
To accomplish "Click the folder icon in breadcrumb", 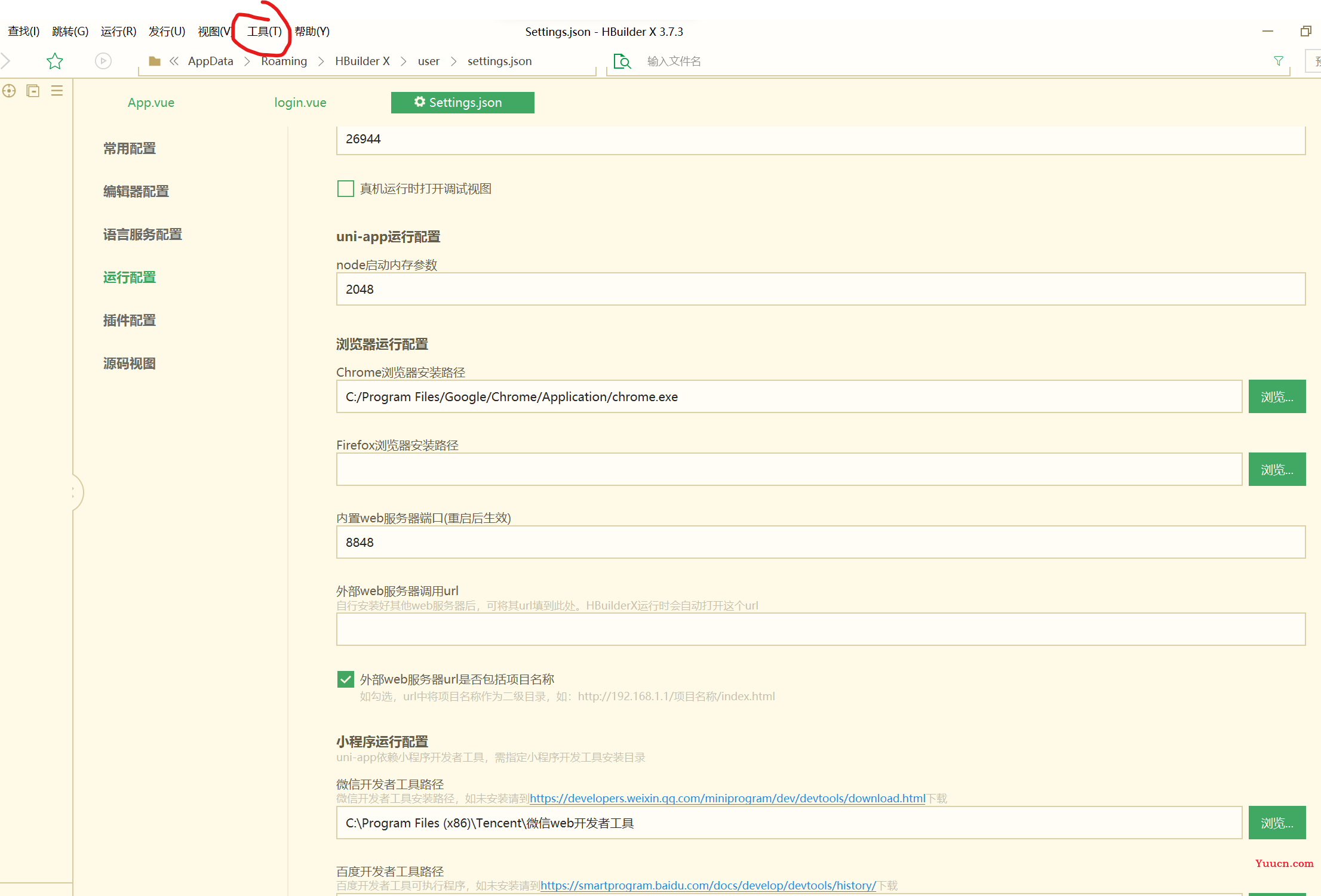I will pos(155,61).
